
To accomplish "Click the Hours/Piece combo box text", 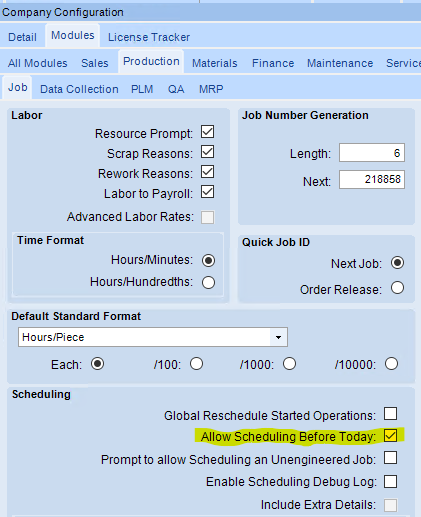I will [x=53, y=337].
